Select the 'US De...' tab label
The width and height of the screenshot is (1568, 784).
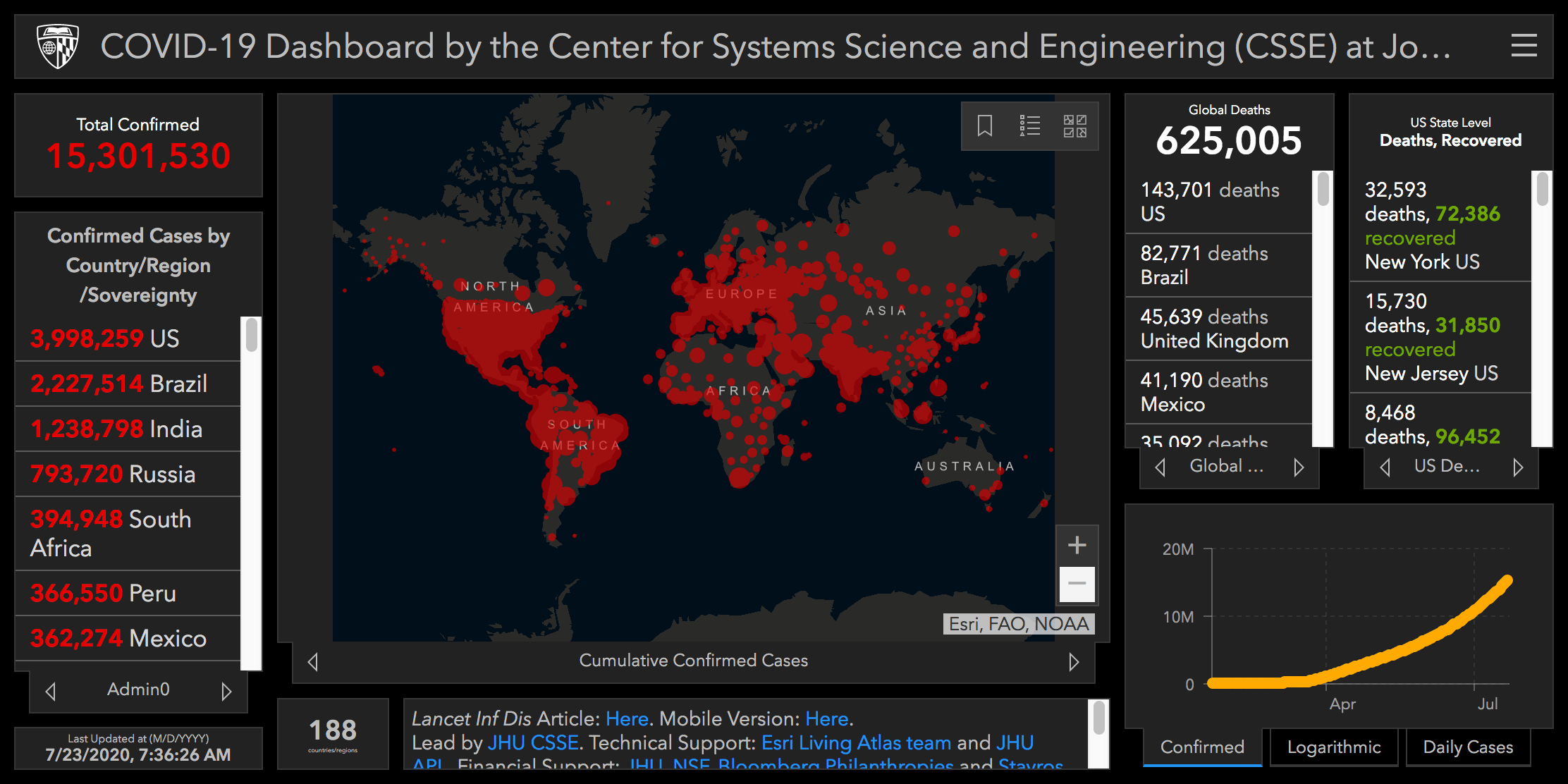click(x=1447, y=466)
